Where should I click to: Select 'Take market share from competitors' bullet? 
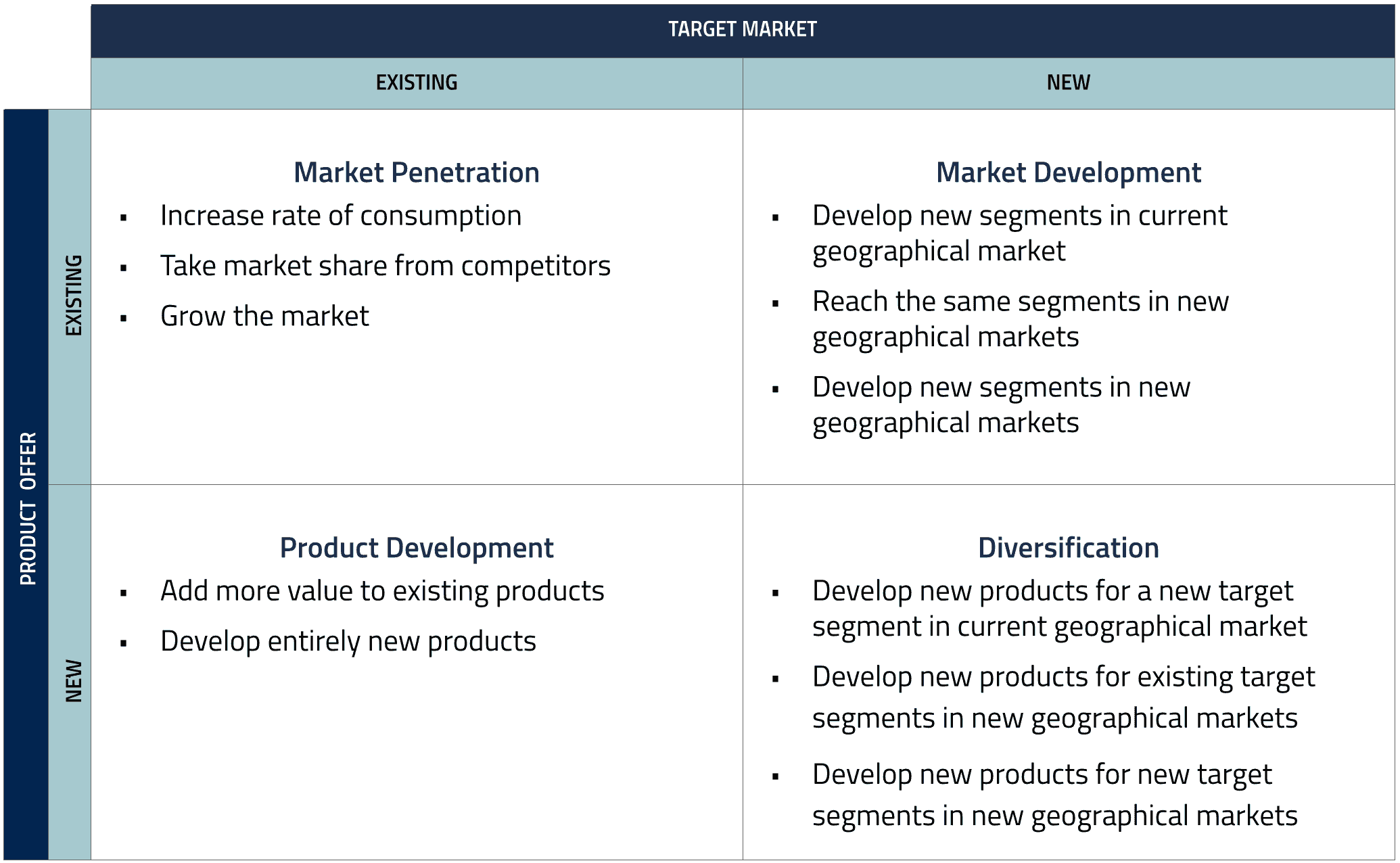coord(386,266)
